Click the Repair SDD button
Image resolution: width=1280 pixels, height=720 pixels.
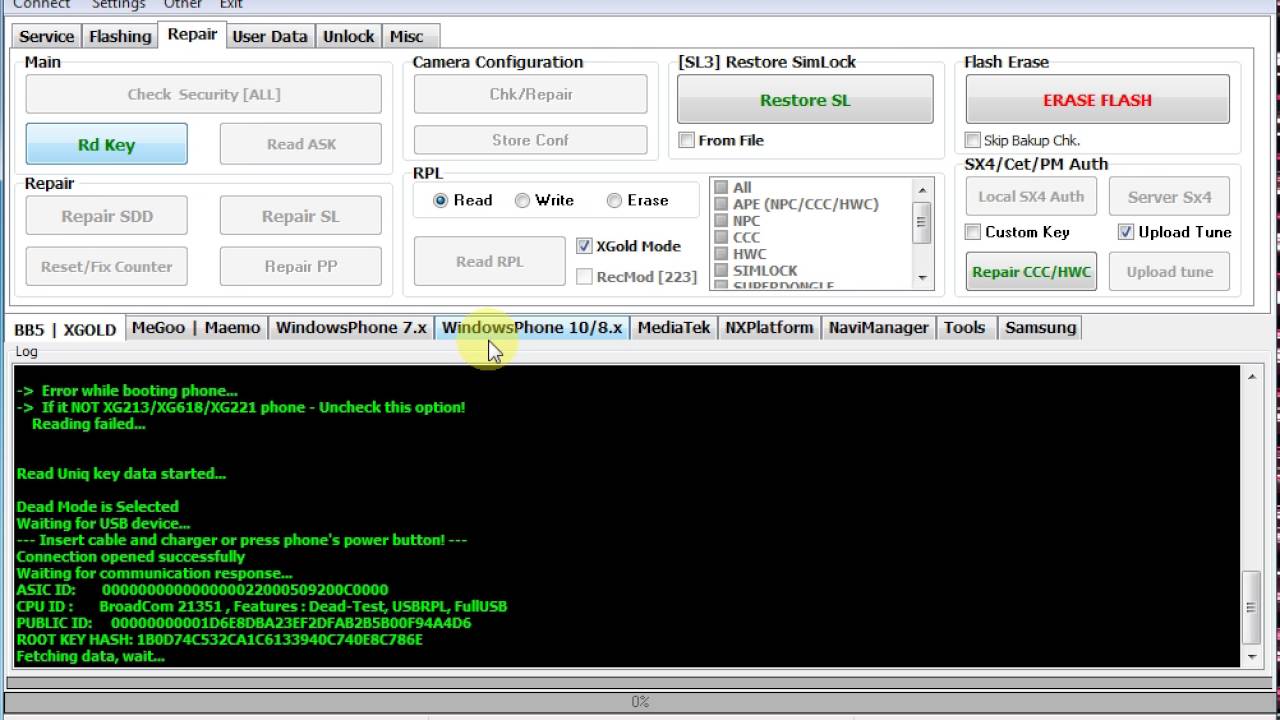point(106,216)
